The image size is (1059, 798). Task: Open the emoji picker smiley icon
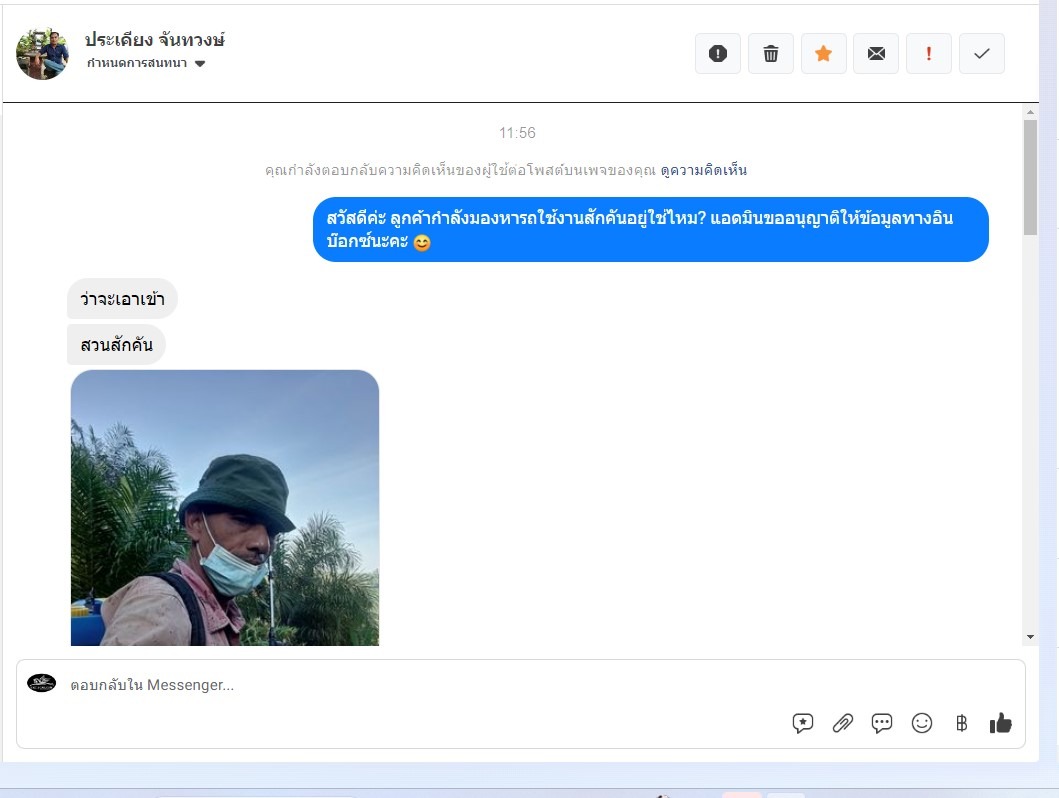coord(921,723)
